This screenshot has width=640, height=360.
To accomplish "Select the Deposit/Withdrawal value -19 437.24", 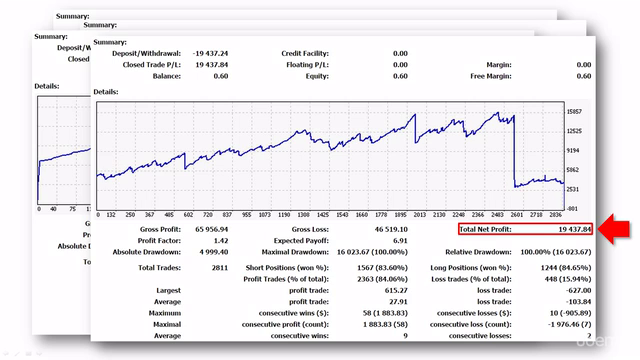I will tap(210, 53).
